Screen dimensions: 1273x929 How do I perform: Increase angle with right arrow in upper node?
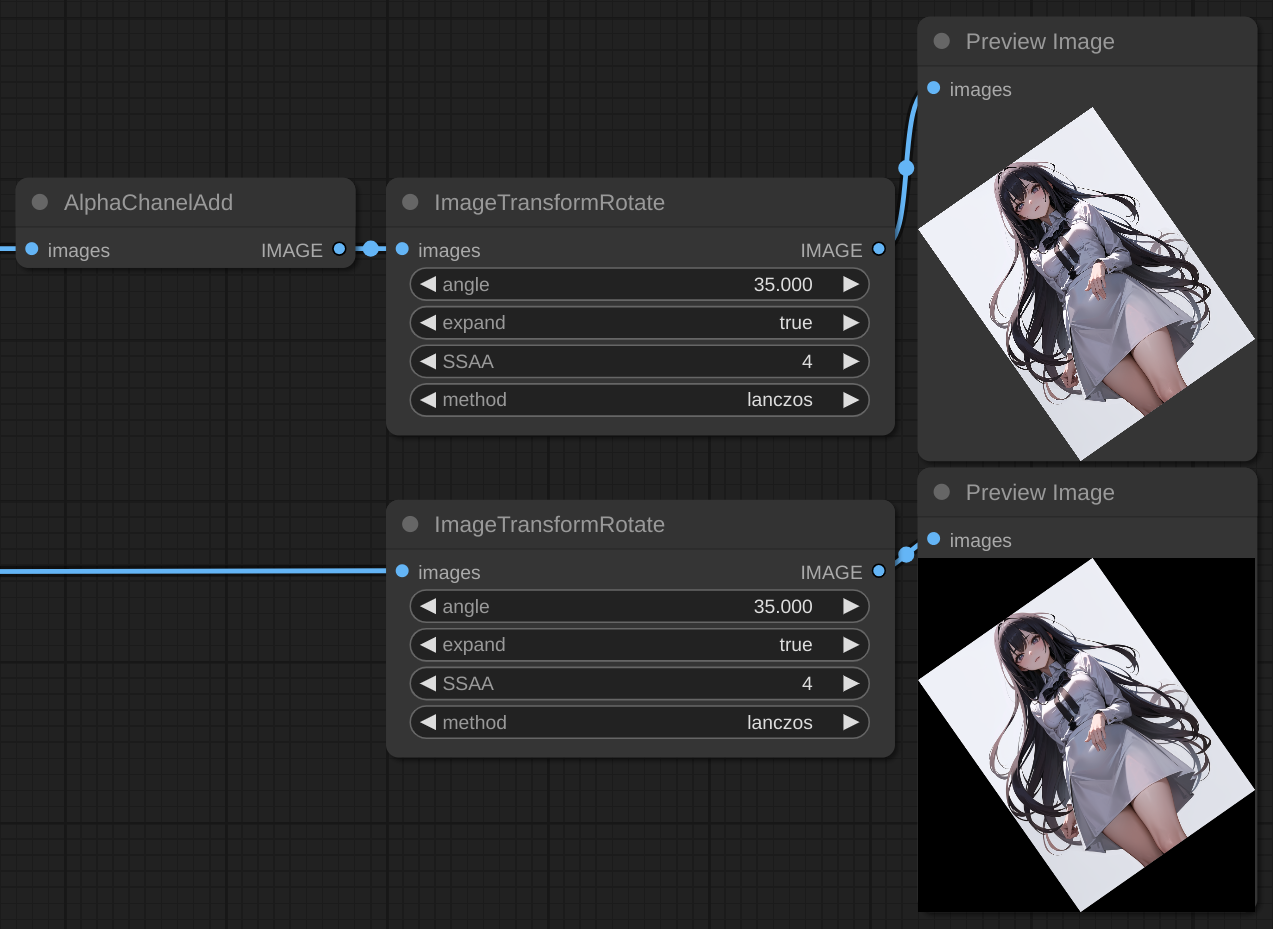click(851, 285)
